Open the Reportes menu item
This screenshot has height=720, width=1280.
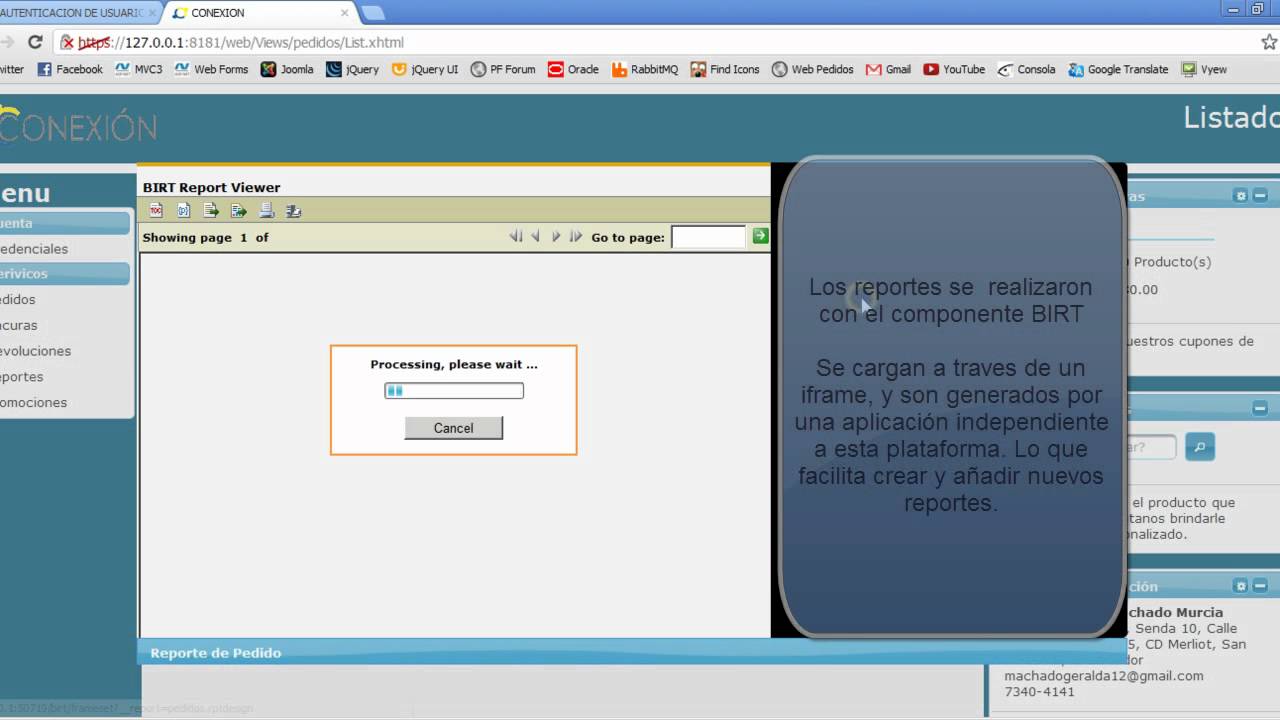22,377
